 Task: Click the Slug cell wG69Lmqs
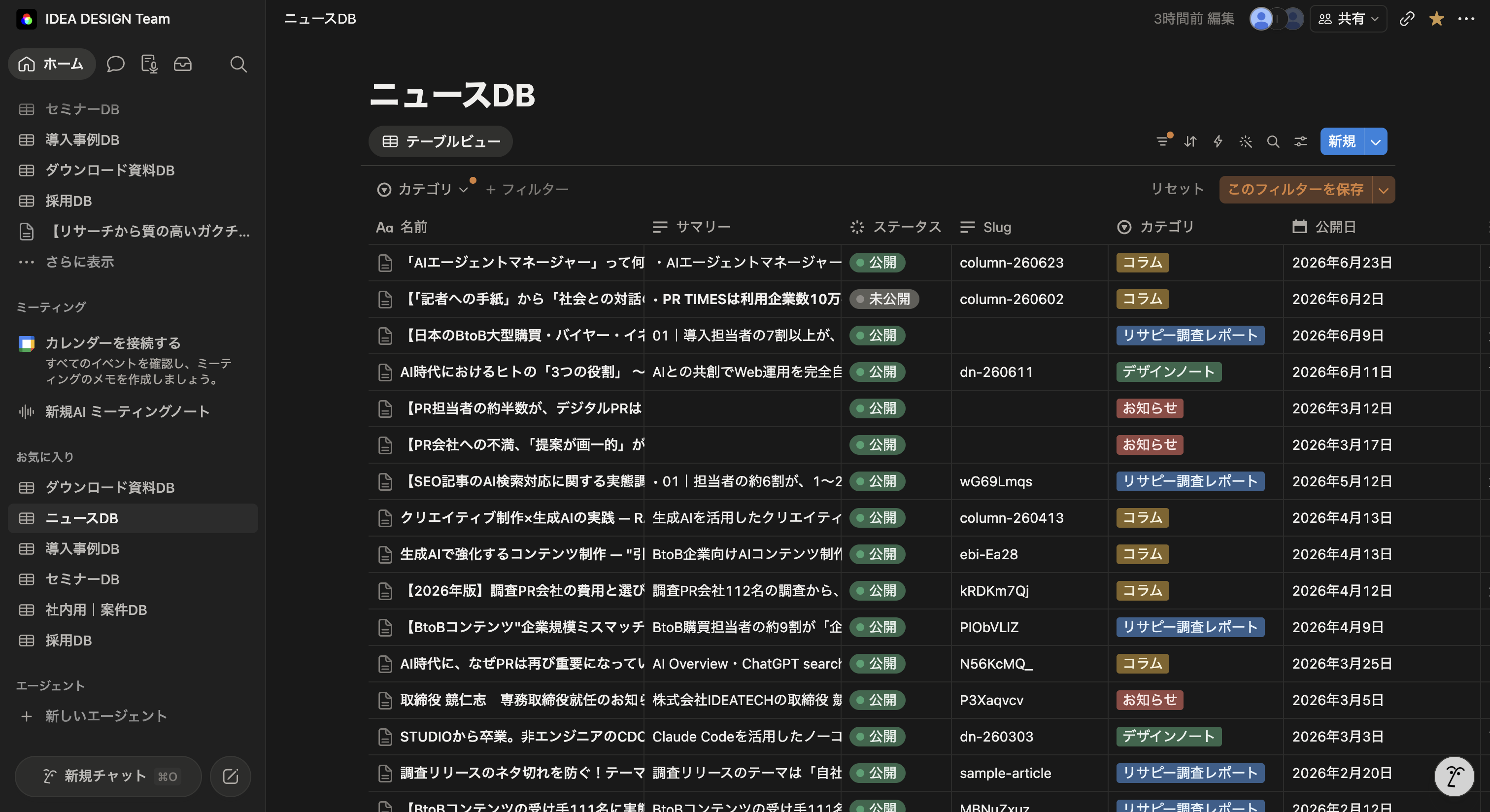point(995,481)
